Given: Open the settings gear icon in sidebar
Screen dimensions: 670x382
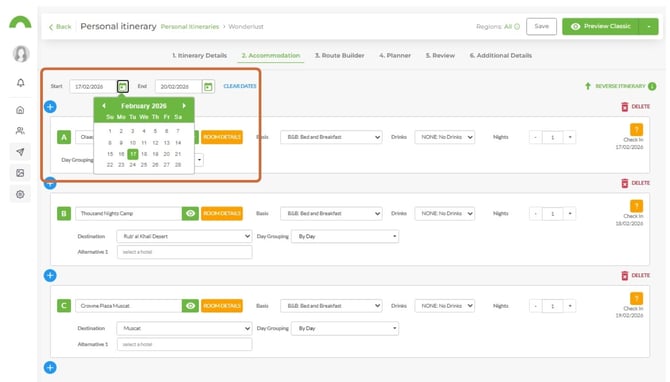Looking at the screenshot, I should [20, 194].
